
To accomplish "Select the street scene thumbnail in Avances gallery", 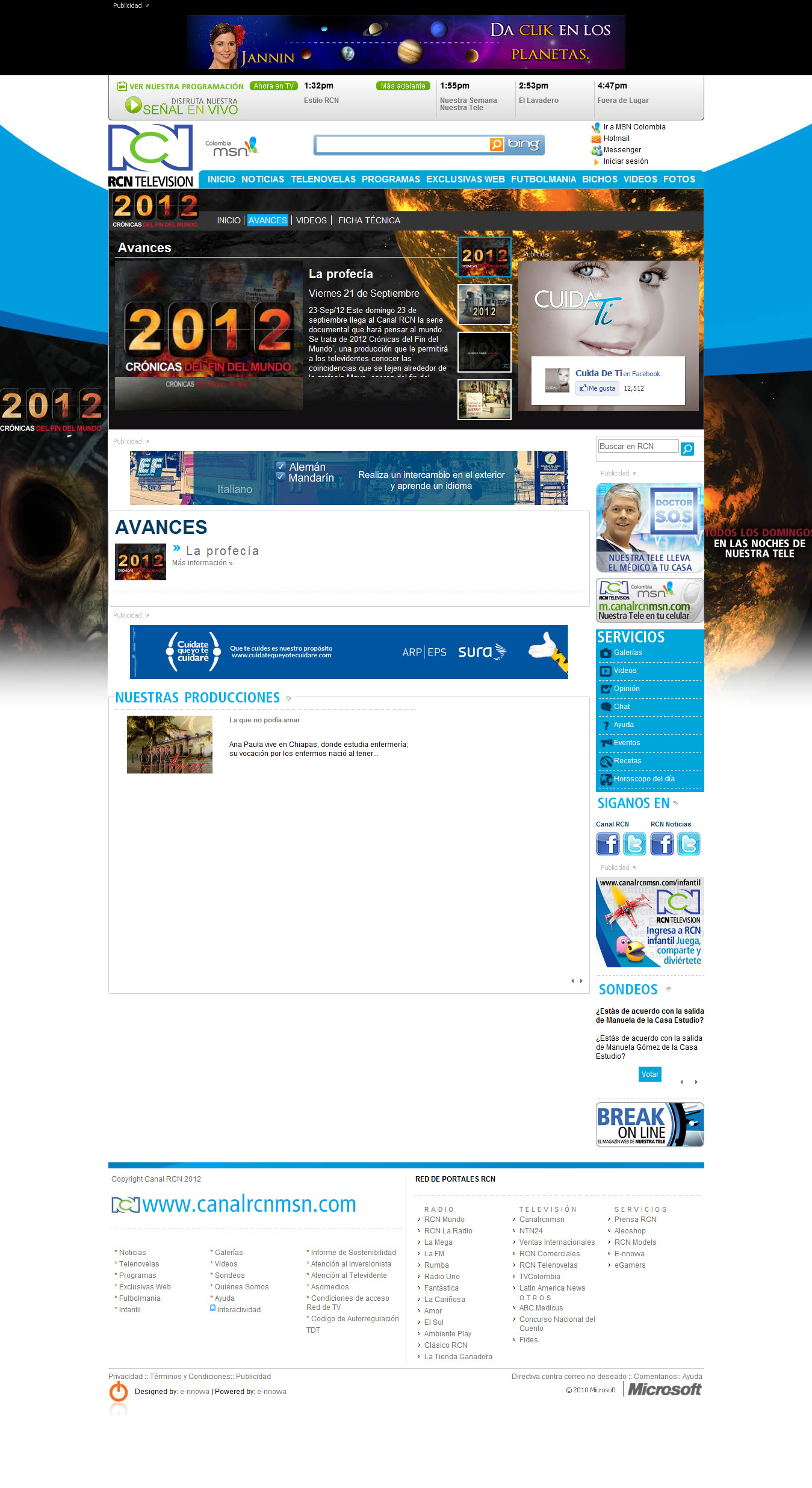I will [485, 399].
